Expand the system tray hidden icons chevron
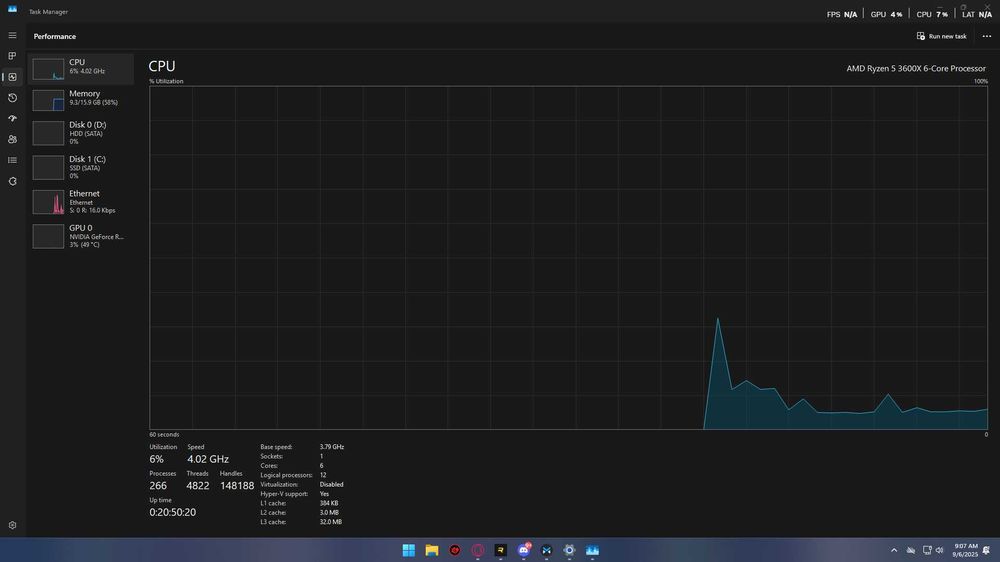The height and width of the screenshot is (562, 1000). tap(894, 550)
